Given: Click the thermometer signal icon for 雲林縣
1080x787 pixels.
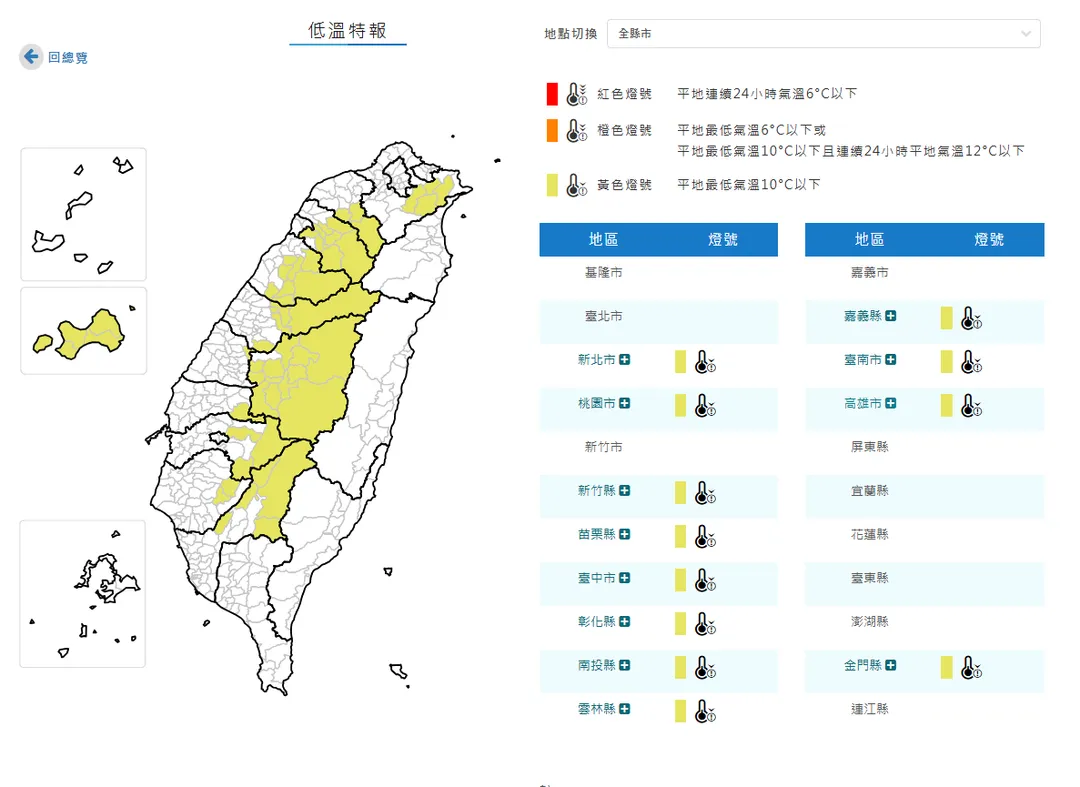Looking at the screenshot, I should pyautogui.click(x=705, y=711).
